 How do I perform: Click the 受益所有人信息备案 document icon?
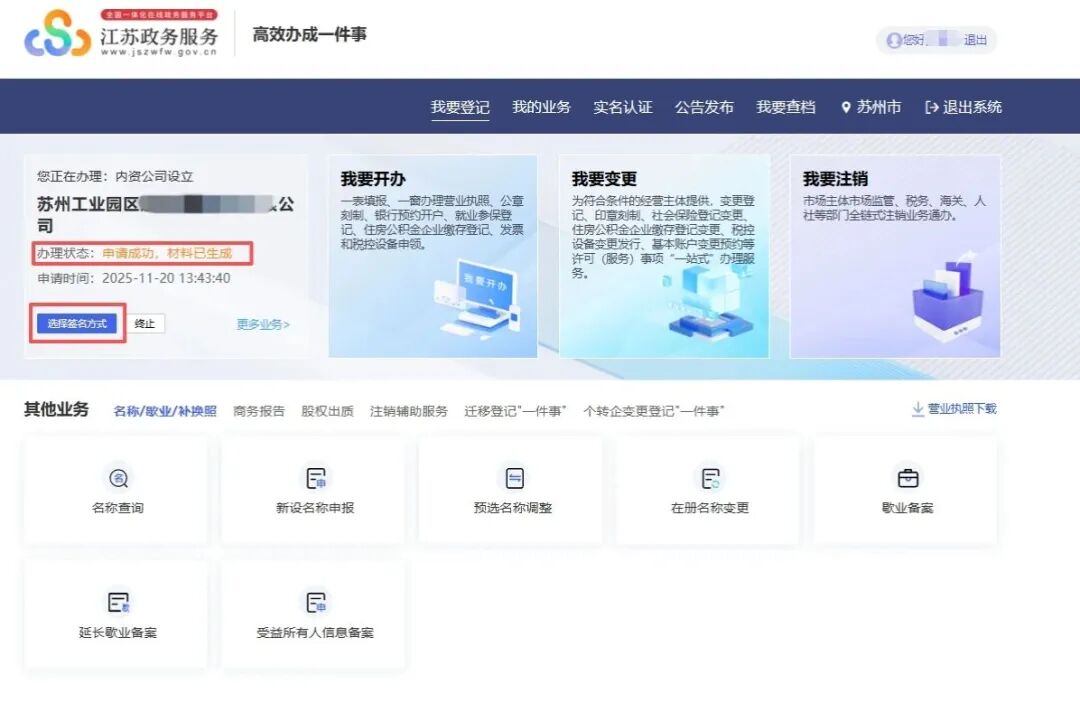click(315, 603)
